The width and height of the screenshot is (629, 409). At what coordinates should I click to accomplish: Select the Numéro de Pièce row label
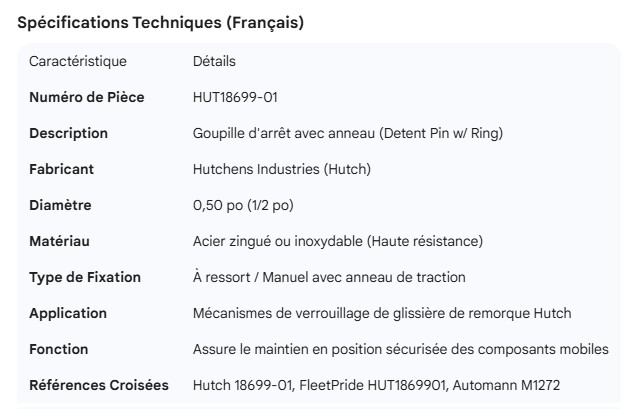[x=87, y=97]
